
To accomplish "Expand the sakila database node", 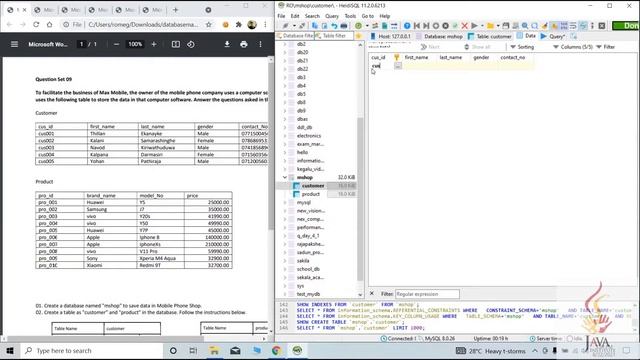I will click(285, 261).
